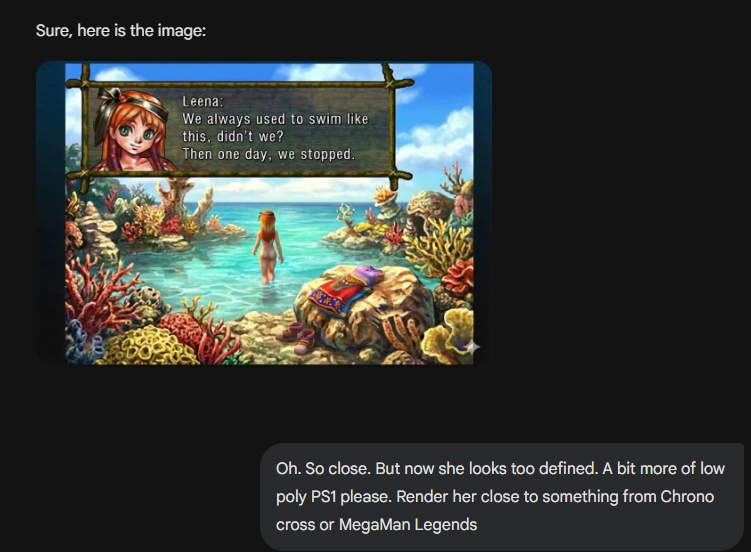Screen dimensions: 751x552
Task: Open the generated Leena beach image
Action: [x=264, y=214]
